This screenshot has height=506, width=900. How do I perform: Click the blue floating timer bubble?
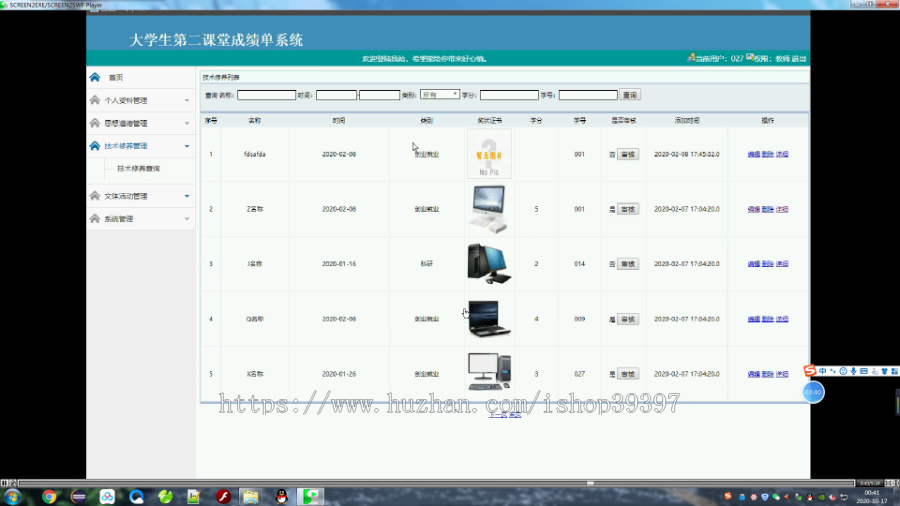(813, 392)
